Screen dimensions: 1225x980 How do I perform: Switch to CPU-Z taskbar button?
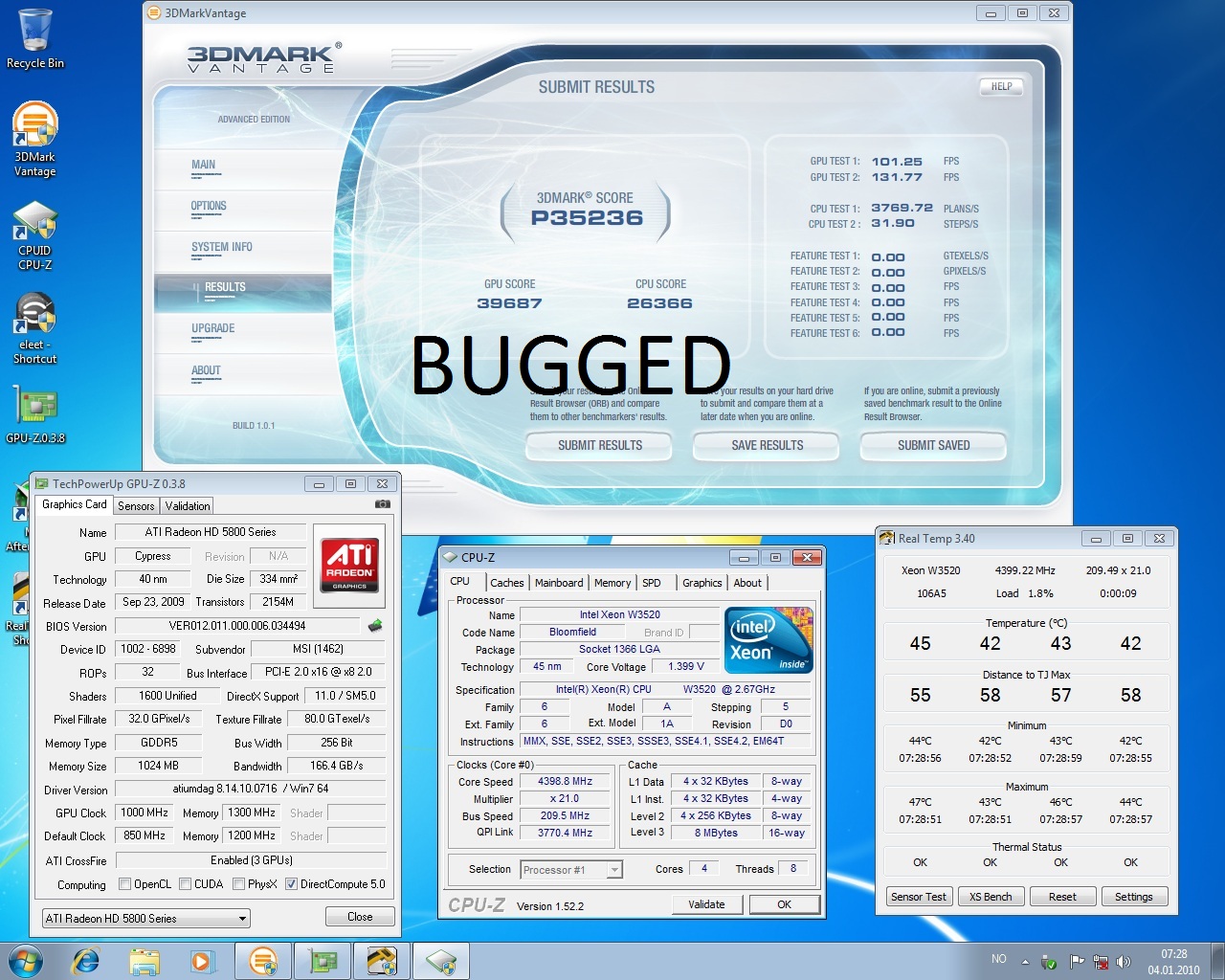point(441,961)
